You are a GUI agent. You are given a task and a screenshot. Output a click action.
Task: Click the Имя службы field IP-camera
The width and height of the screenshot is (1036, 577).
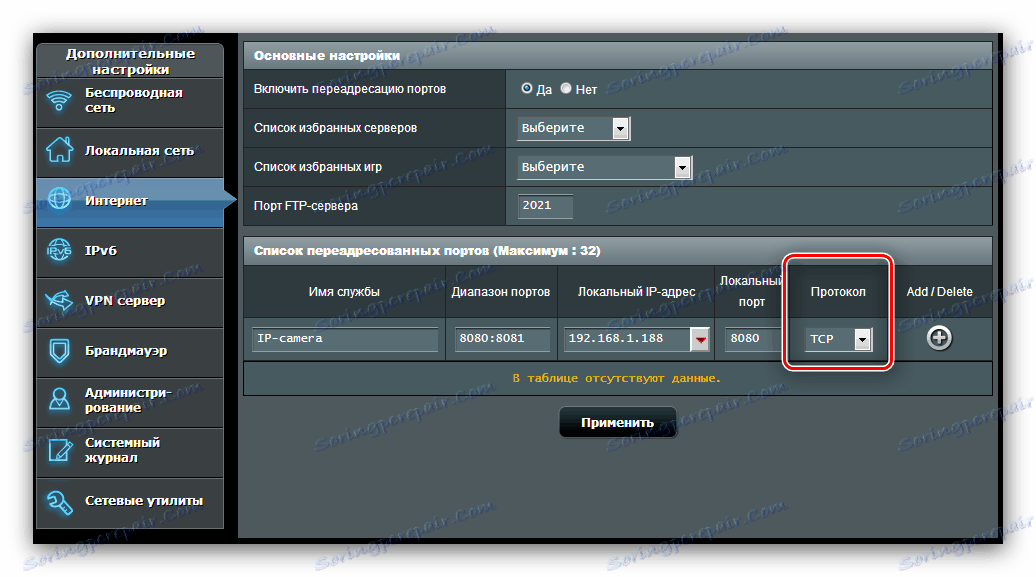pyautogui.click(x=345, y=338)
